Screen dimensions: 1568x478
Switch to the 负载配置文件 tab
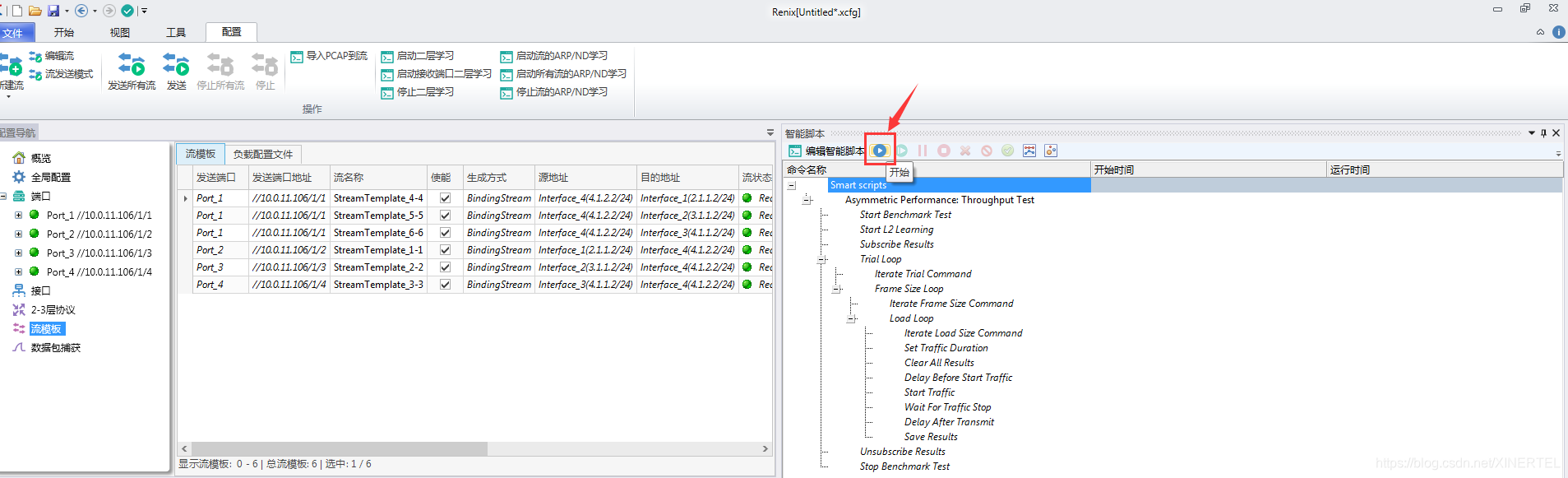263,154
